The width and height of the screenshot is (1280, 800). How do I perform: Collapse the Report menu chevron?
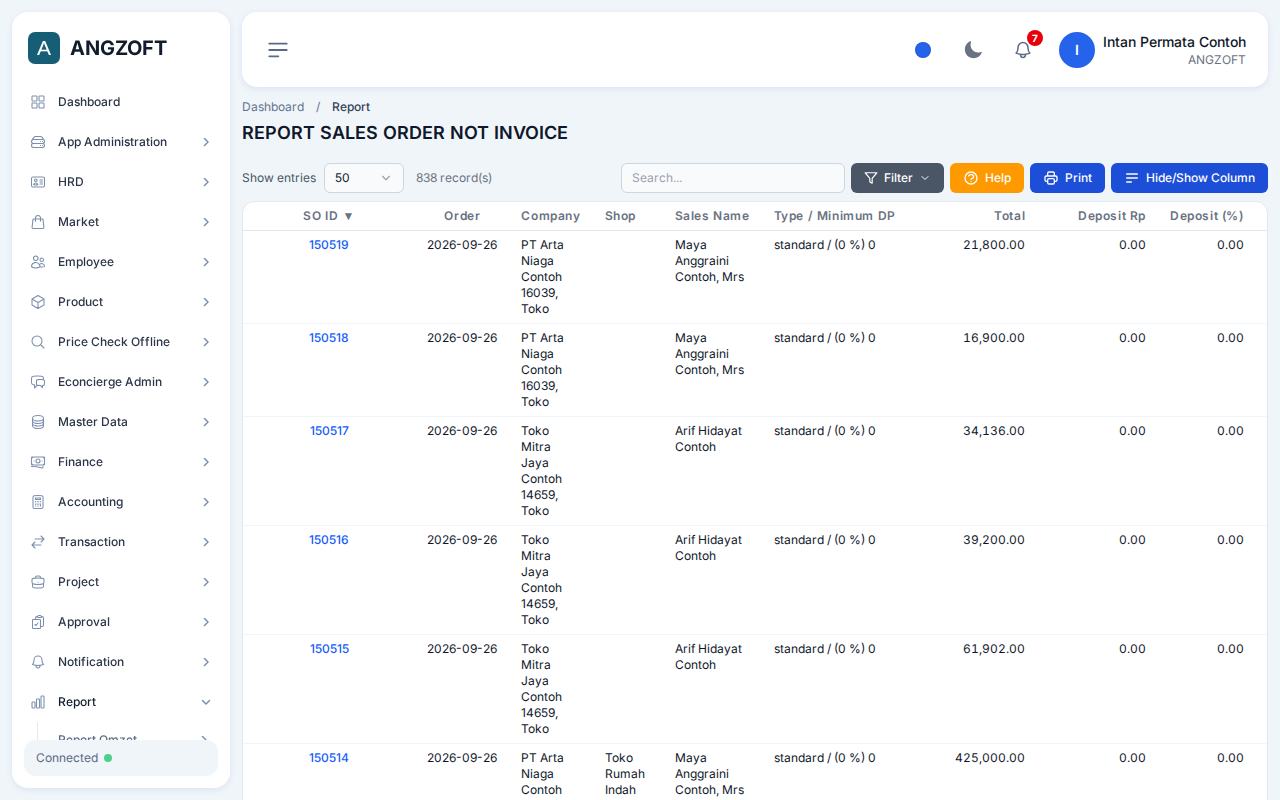point(206,702)
